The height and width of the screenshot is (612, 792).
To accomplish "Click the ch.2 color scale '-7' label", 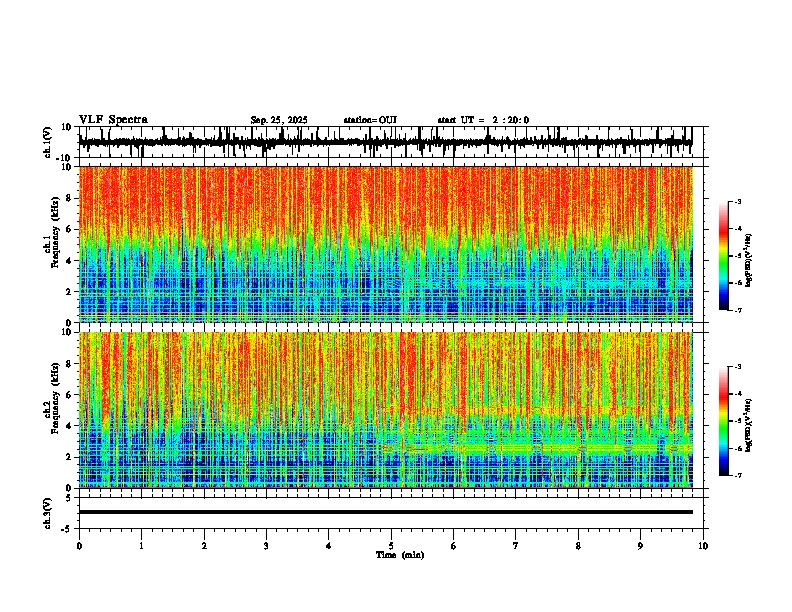I will (x=737, y=476).
